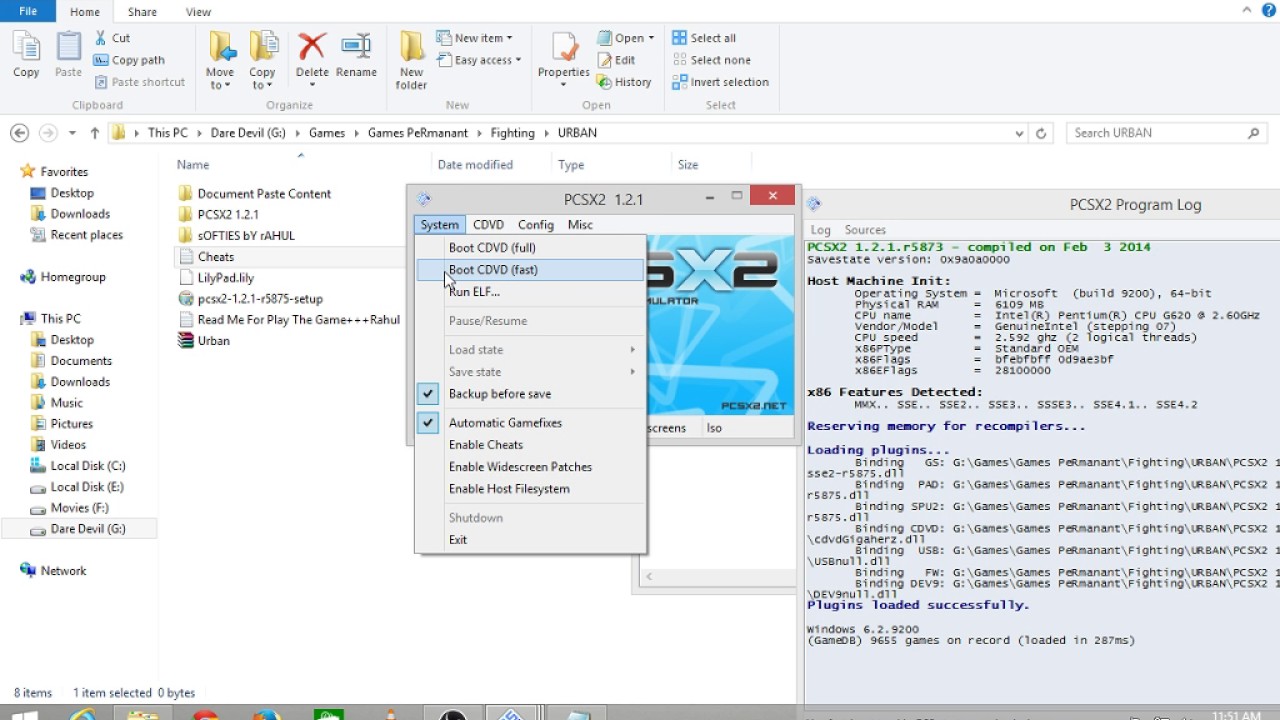Click the Cut scissors command
Screen dimensions: 1280x720
112,38
